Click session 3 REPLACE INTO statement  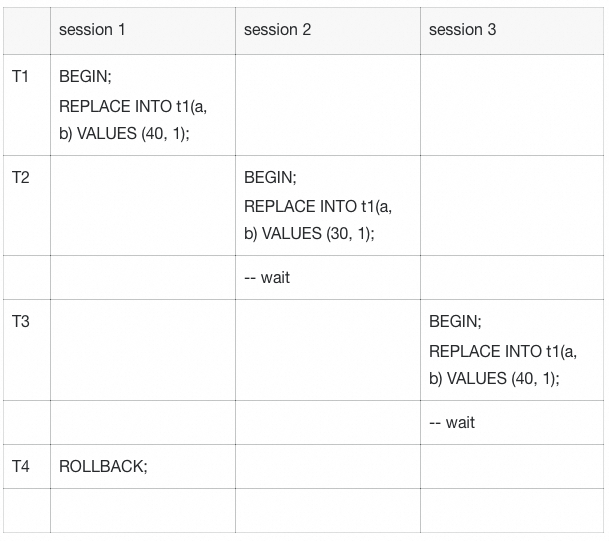(503, 365)
